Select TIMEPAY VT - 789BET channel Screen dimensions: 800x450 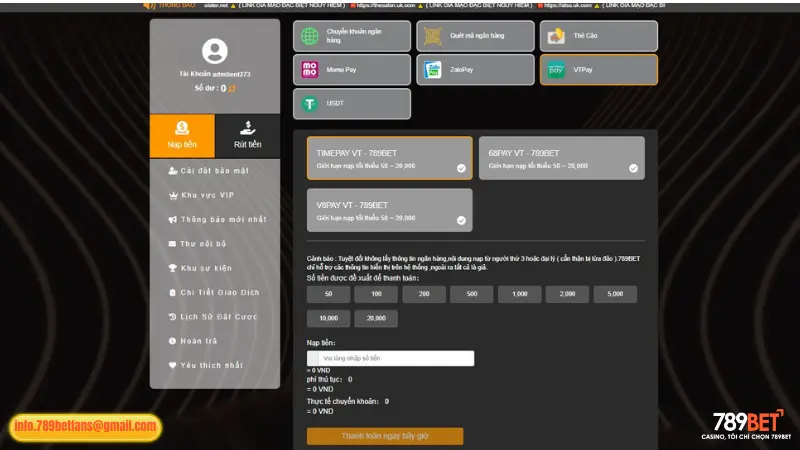pos(390,158)
